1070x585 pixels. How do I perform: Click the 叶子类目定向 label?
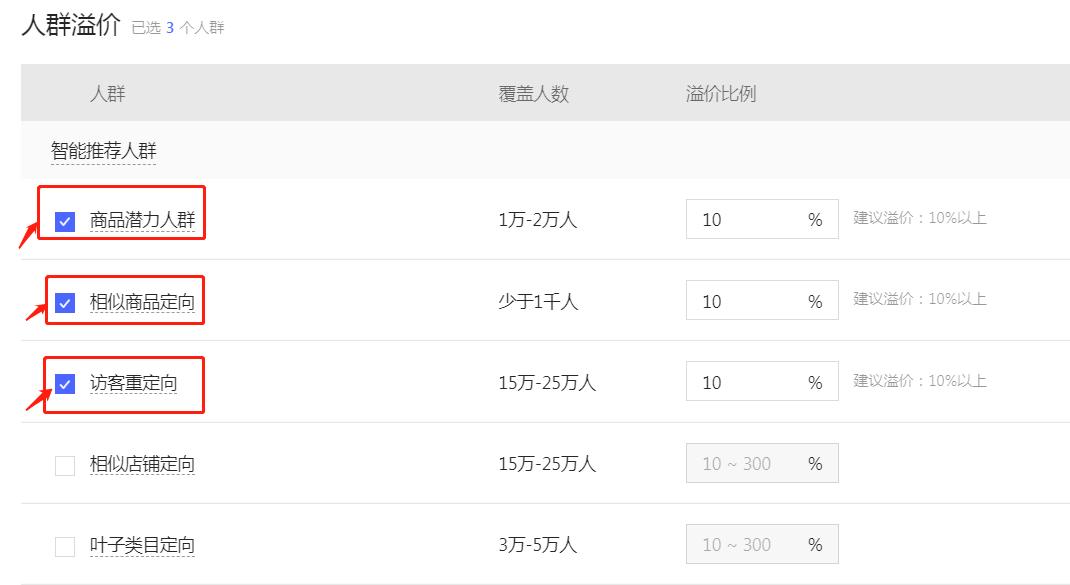point(142,546)
